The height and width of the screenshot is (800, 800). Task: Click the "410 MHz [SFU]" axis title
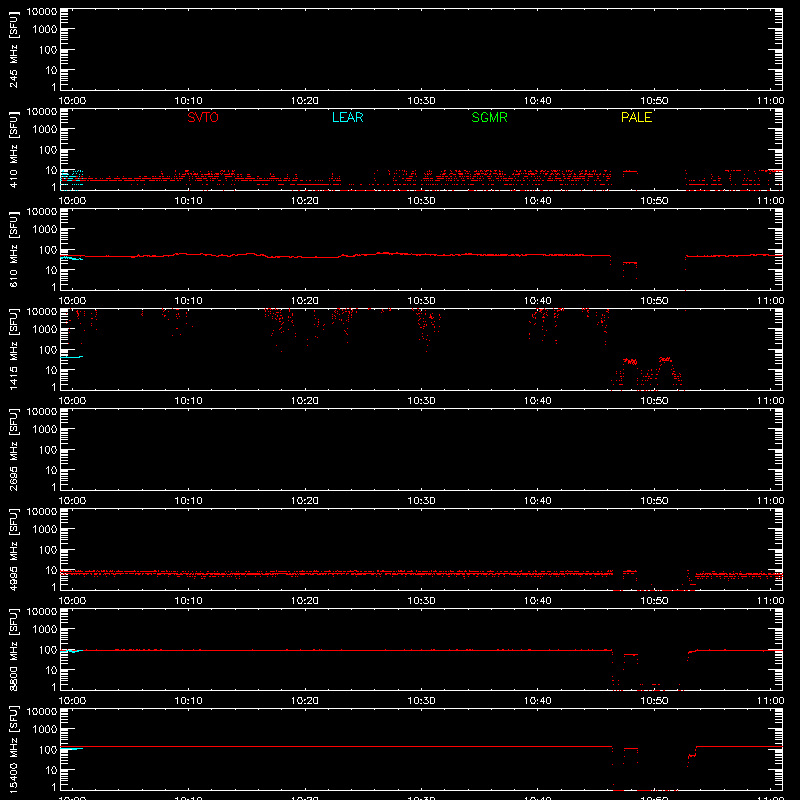[x=14, y=149]
